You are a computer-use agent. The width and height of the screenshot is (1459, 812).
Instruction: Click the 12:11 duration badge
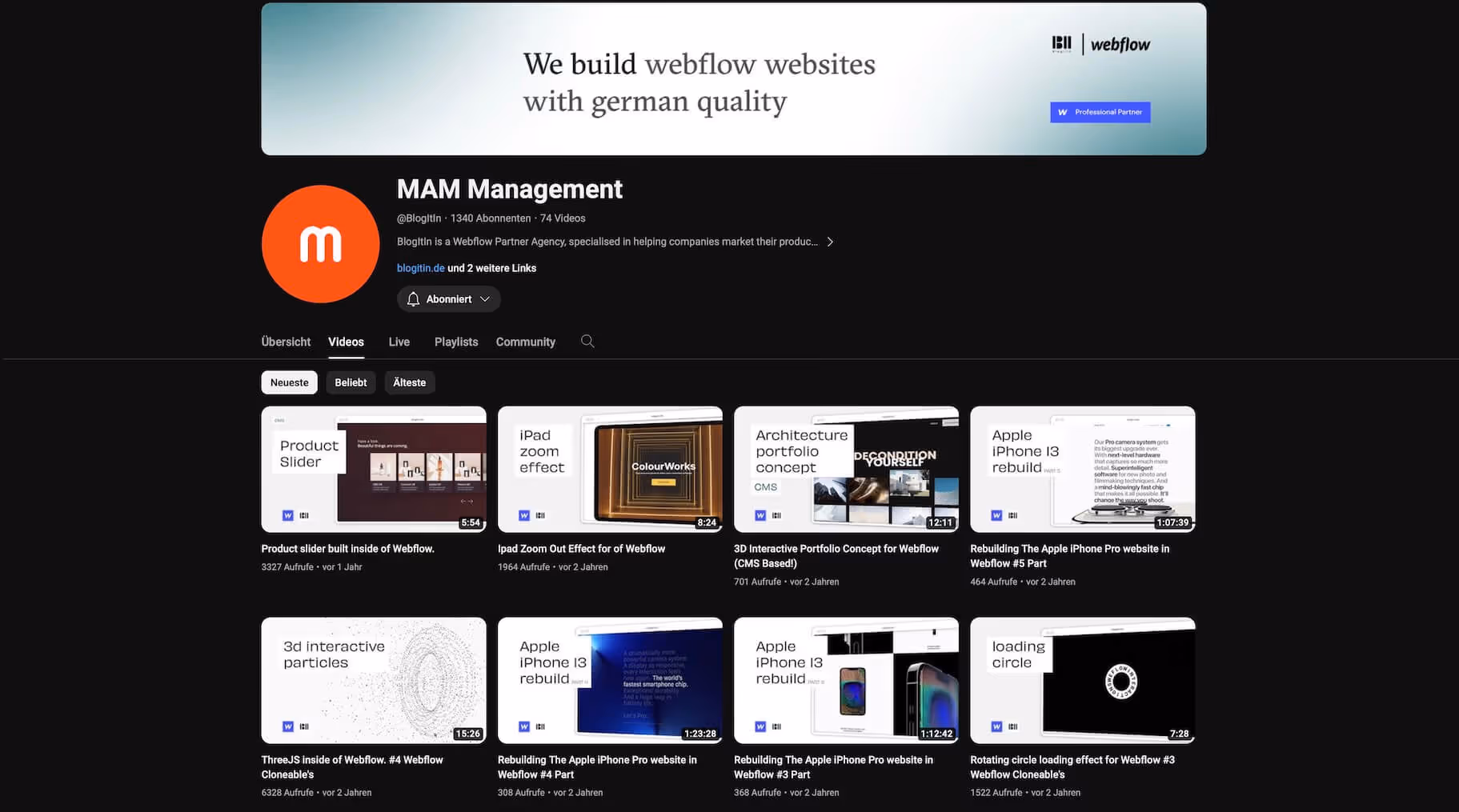(x=940, y=523)
